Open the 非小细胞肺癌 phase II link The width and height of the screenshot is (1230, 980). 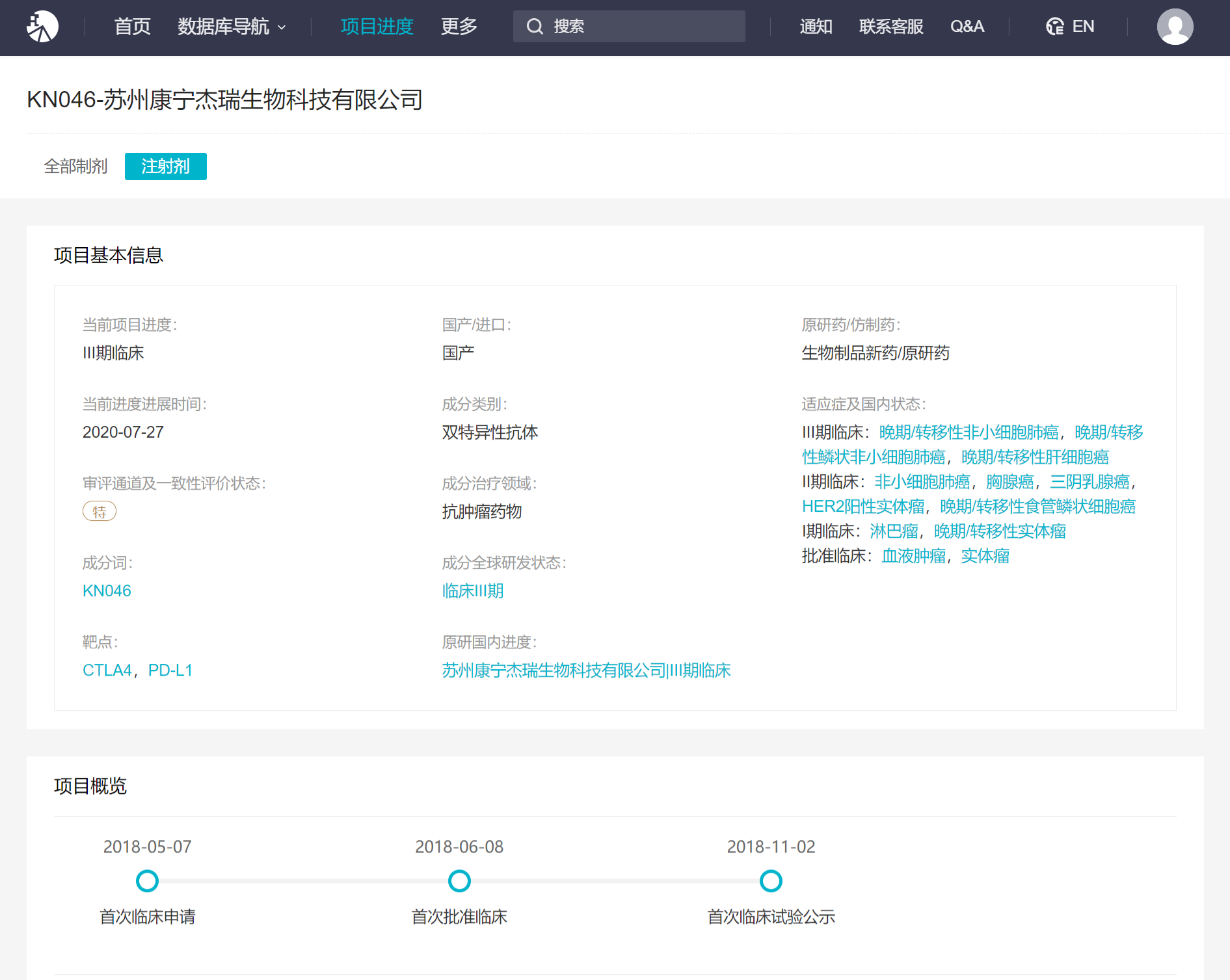pos(922,481)
